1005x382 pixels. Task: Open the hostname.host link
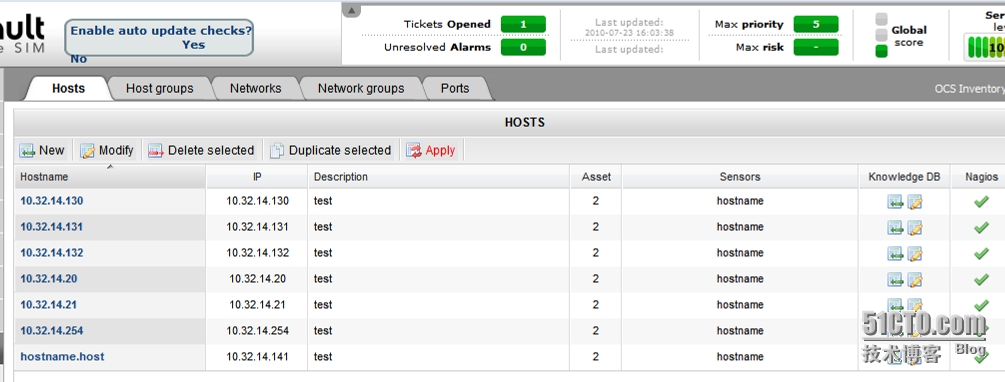62,356
